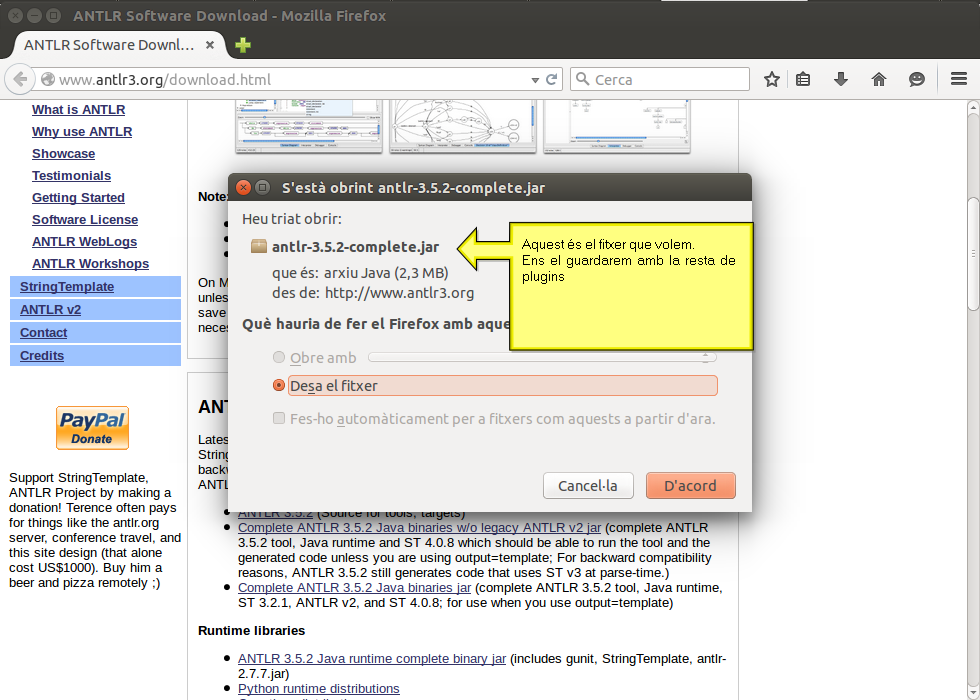980x700 pixels.
Task: Select the Desa el fitxer radio button
Action: tap(279, 386)
